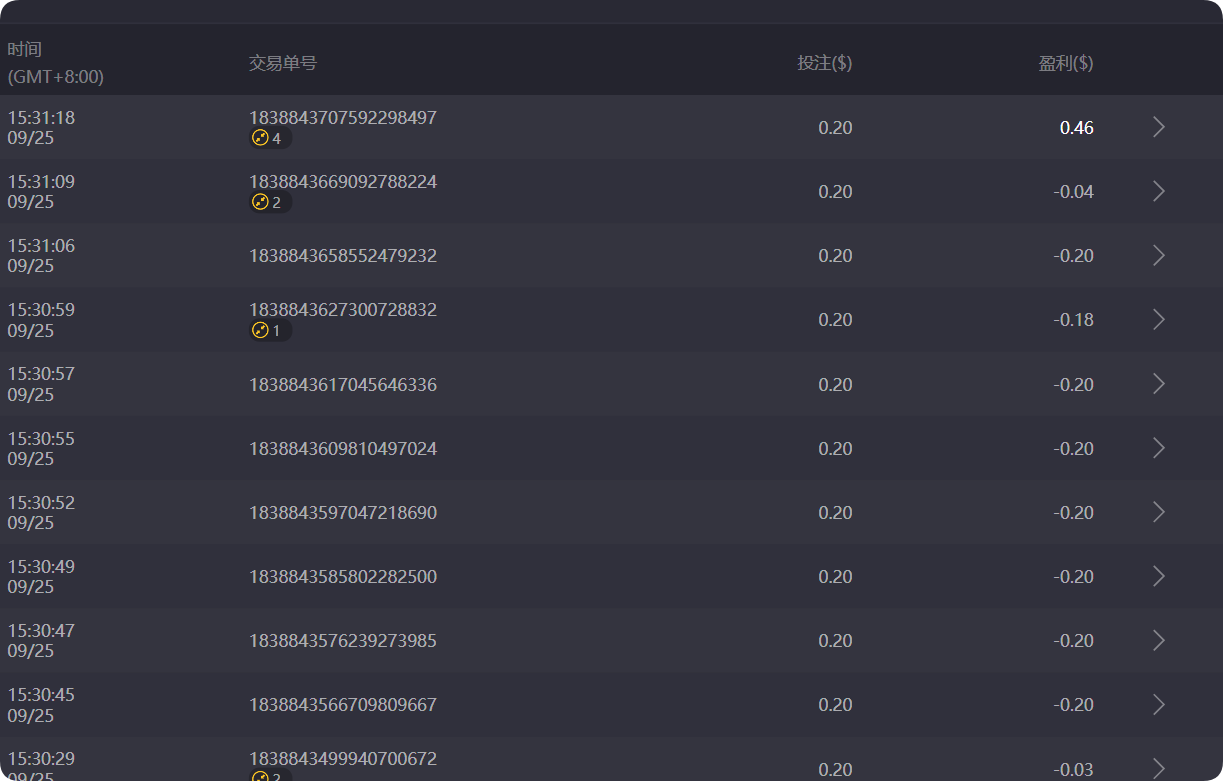Expand details for order 1838843707592298497
1223x781 pixels.
pyautogui.click(x=1158, y=127)
